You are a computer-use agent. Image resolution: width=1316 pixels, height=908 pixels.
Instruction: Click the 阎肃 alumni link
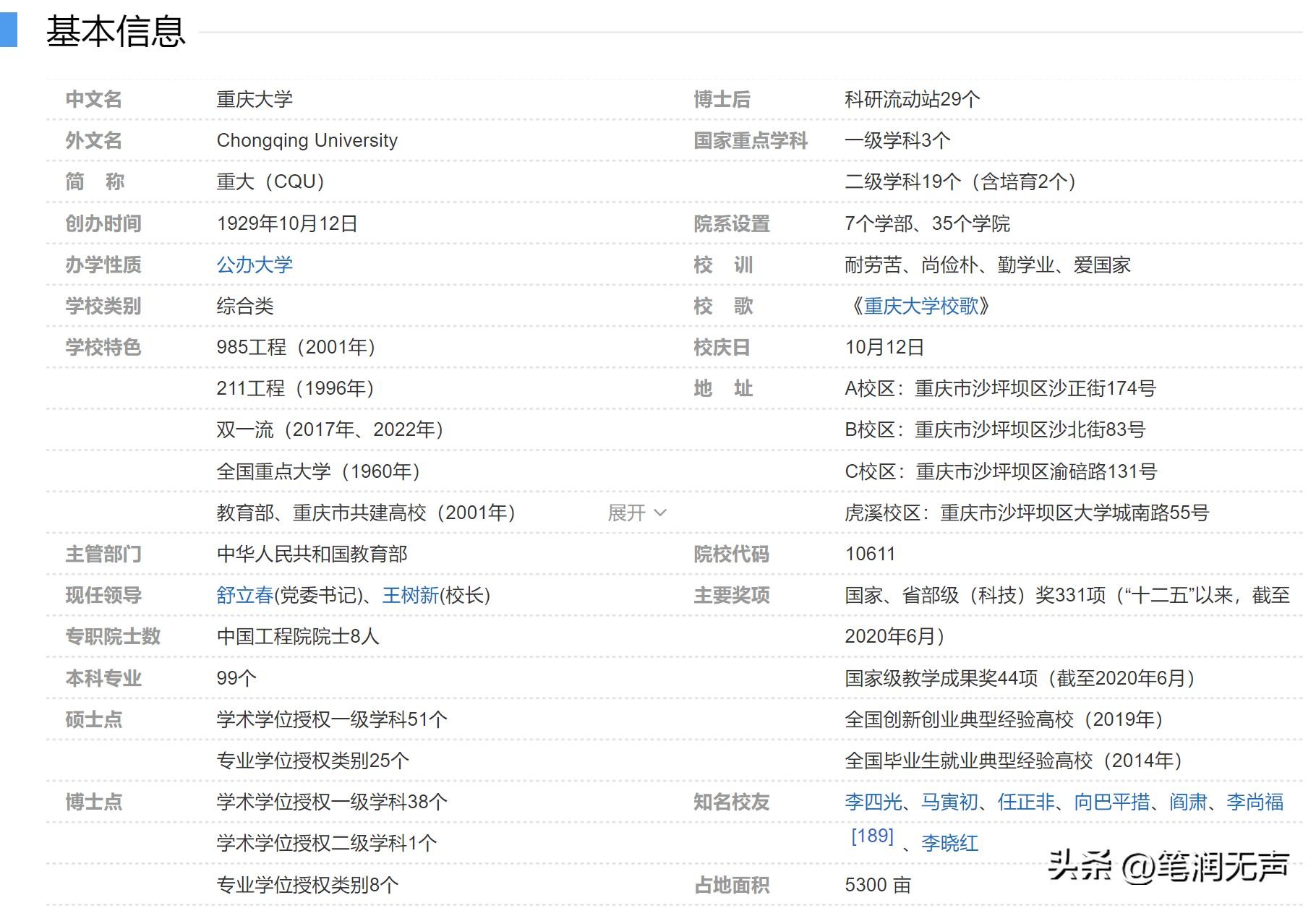click(1188, 802)
